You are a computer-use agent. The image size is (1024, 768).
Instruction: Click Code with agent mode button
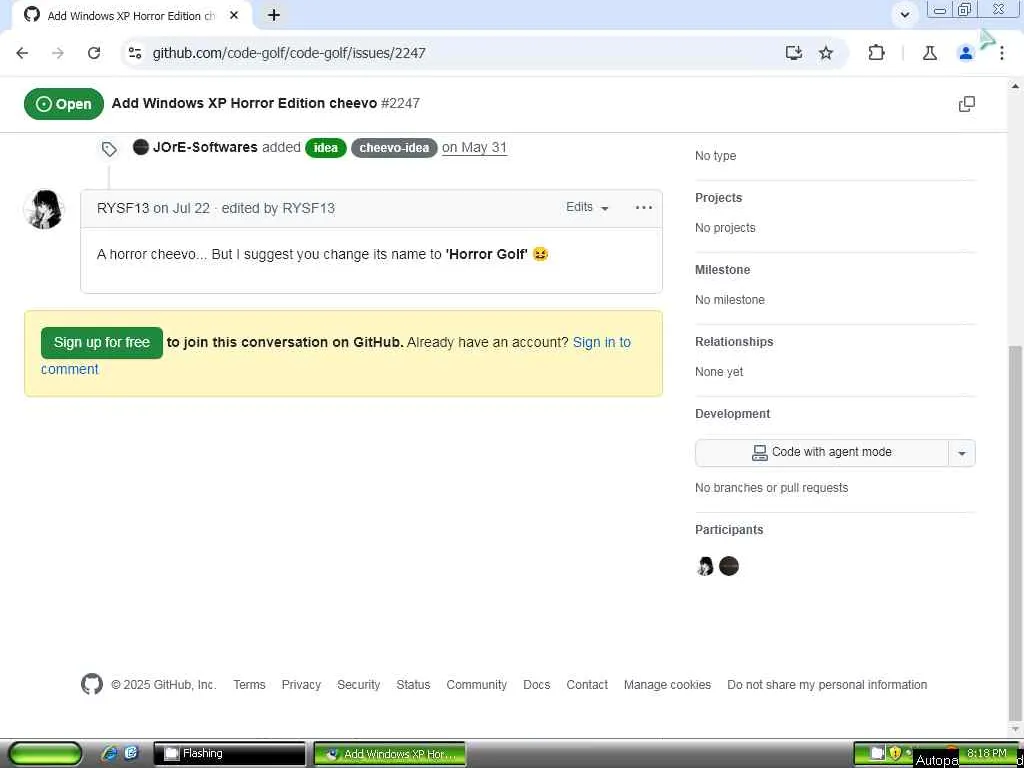point(822,453)
